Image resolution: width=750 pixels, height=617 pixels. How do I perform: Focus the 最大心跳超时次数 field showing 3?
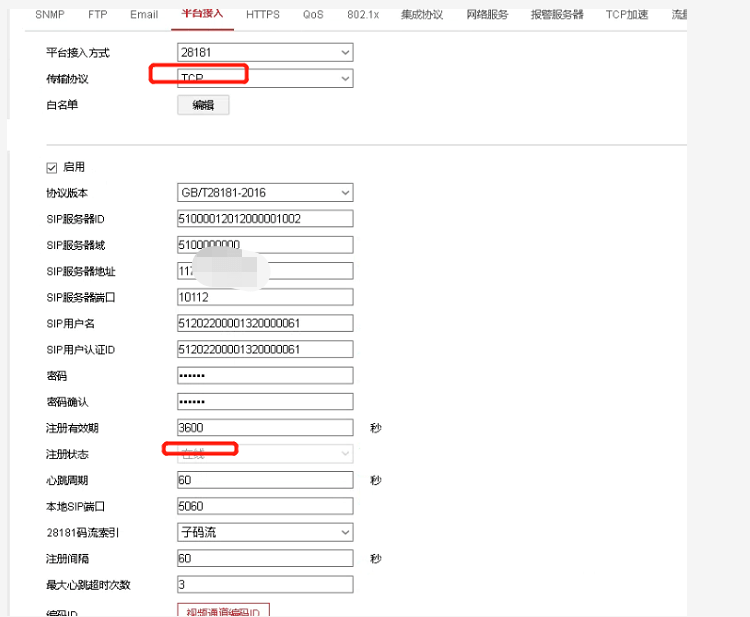[x=265, y=584]
